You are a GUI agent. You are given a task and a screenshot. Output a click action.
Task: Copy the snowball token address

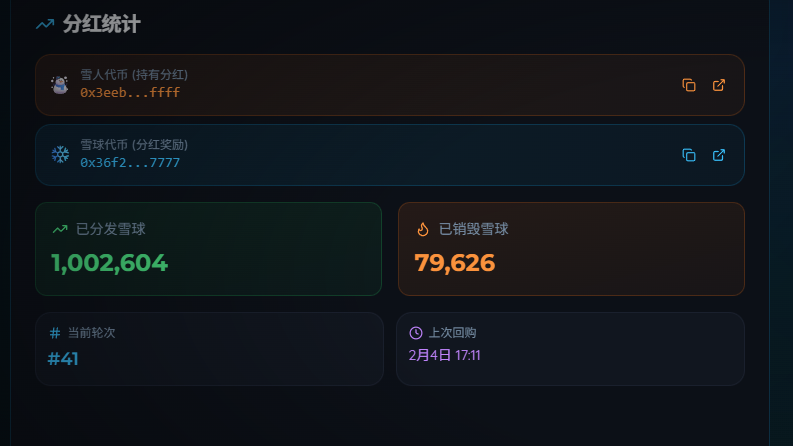tap(688, 155)
